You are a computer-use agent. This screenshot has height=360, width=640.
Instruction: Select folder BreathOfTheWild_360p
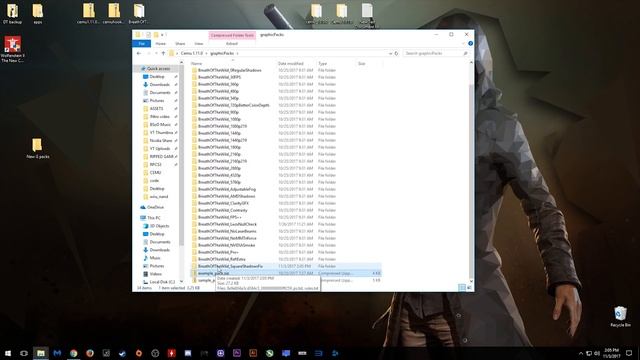tap(218, 84)
